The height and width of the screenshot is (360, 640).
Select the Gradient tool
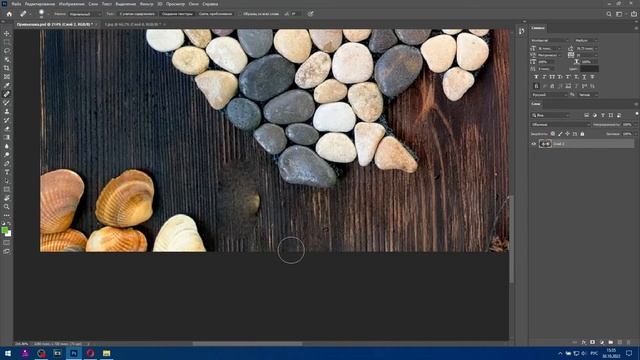(7, 137)
